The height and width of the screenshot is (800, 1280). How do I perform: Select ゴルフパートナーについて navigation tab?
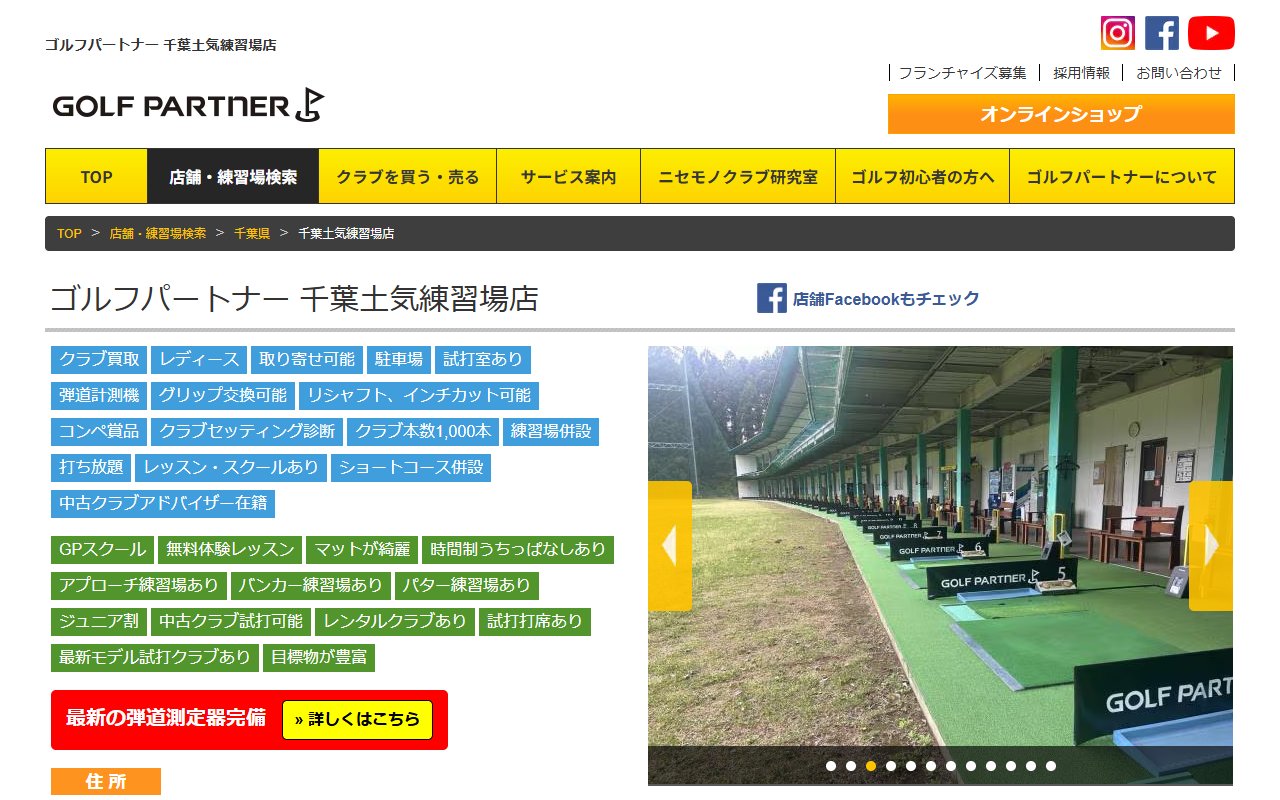coord(1122,177)
